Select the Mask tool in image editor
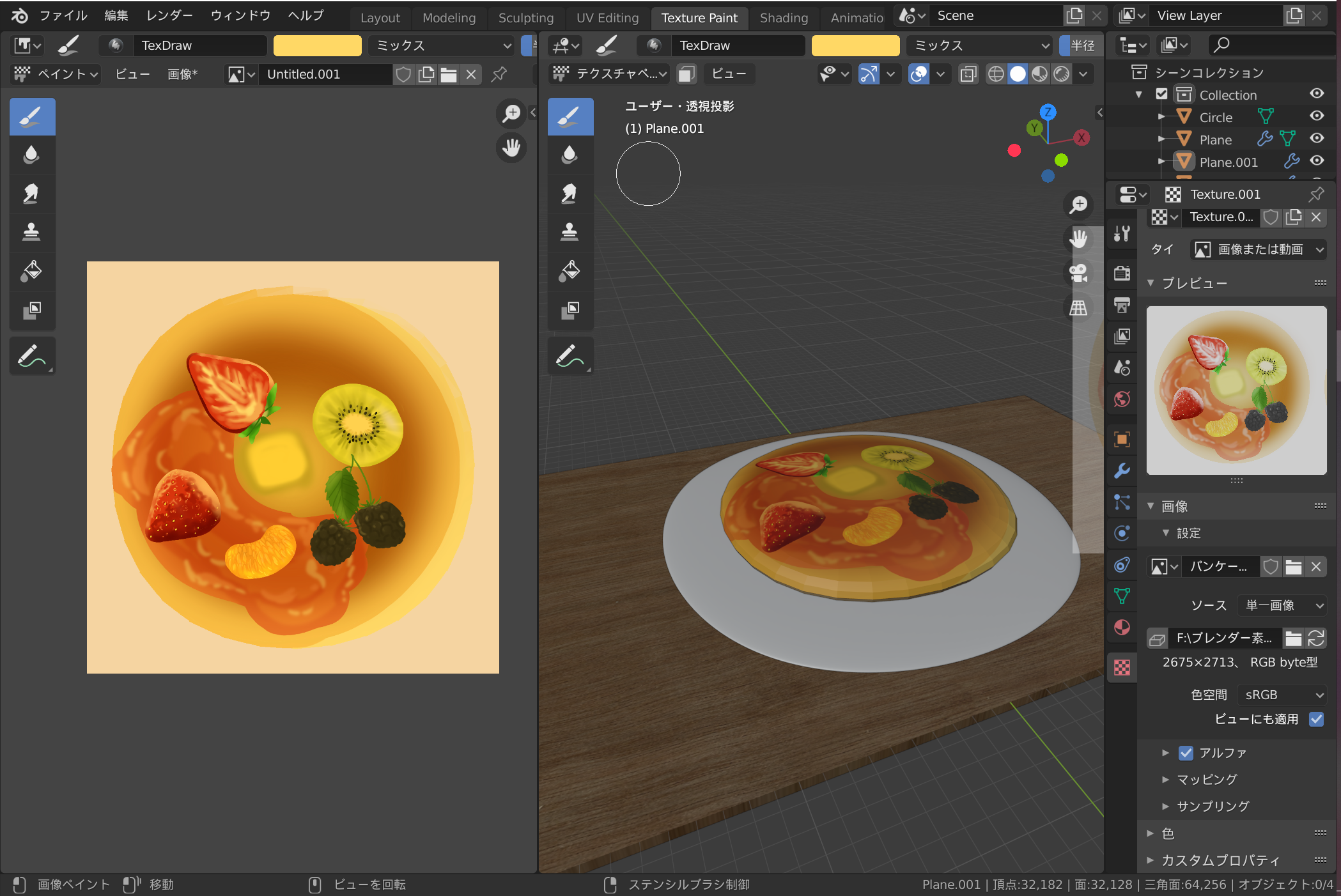This screenshot has height=896, width=1341. 31,310
